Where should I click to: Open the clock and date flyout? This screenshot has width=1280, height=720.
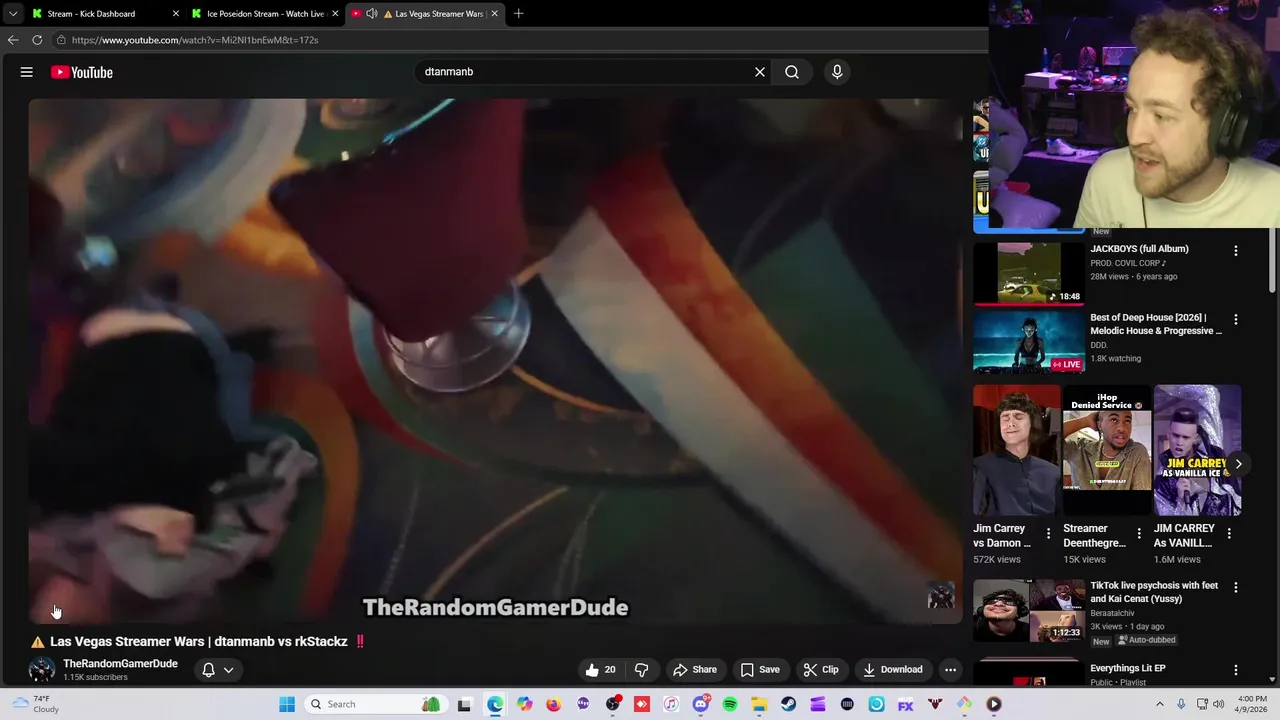tap(1252, 704)
